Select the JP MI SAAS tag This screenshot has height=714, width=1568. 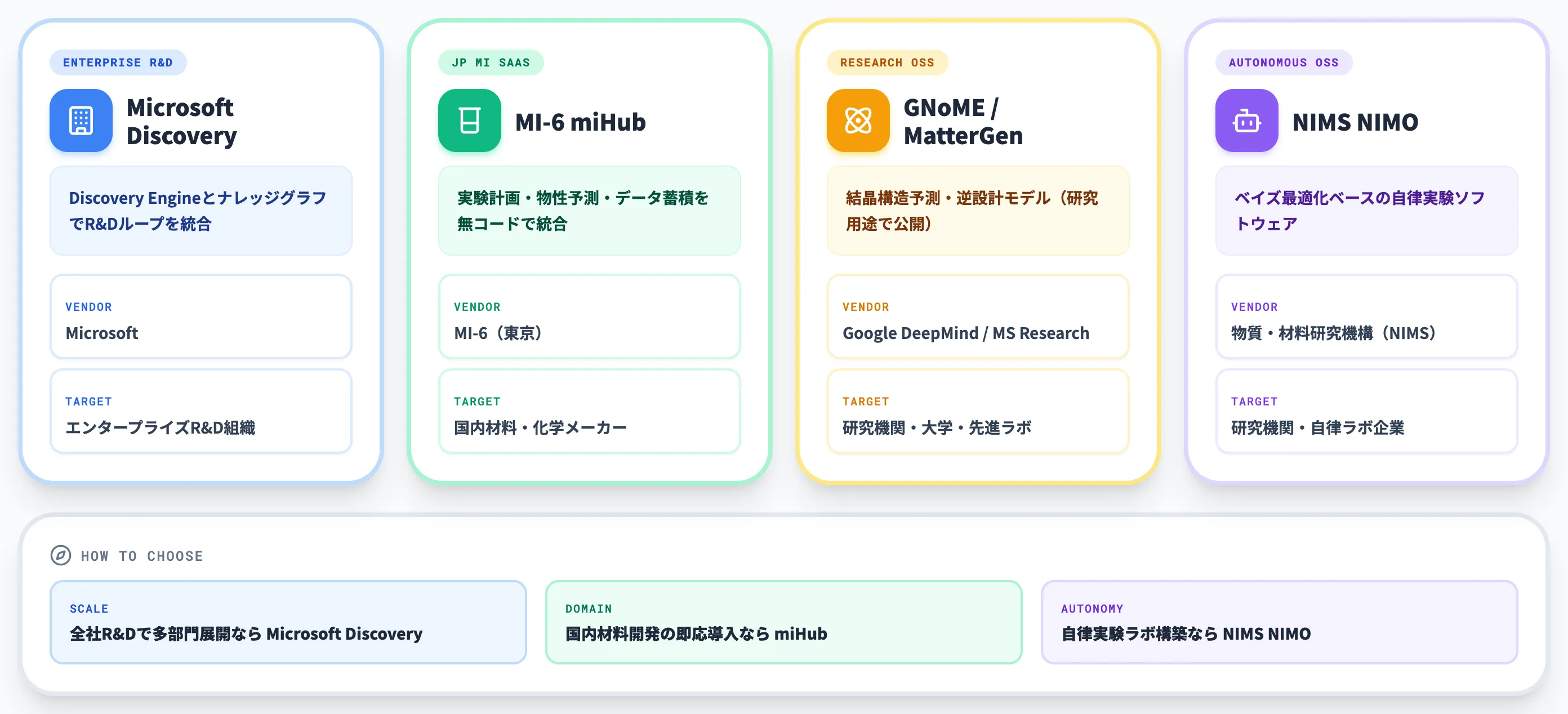pos(491,63)
